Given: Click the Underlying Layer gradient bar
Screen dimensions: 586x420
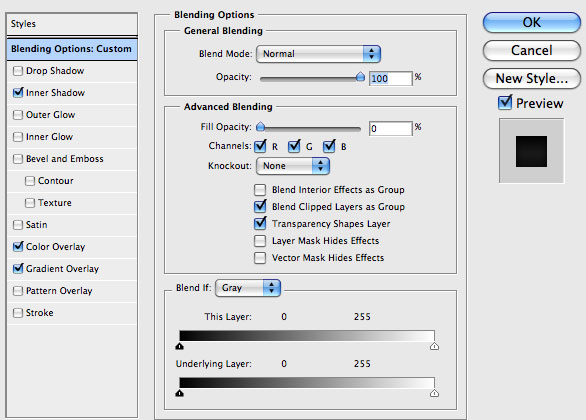Looking at the screenshot, I should click(x=307, y=383).
